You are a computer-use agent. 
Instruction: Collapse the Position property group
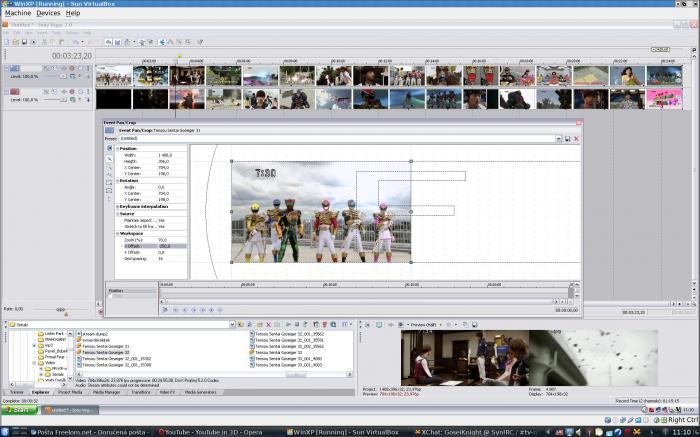pos(117,149)
